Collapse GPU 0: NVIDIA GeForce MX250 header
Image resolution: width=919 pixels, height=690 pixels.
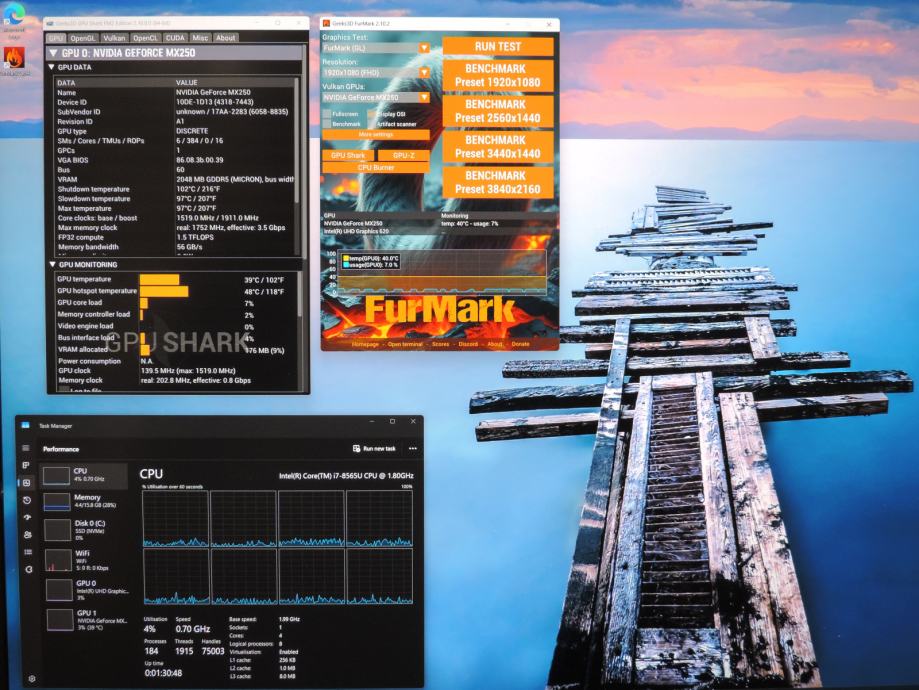[53, 53]
